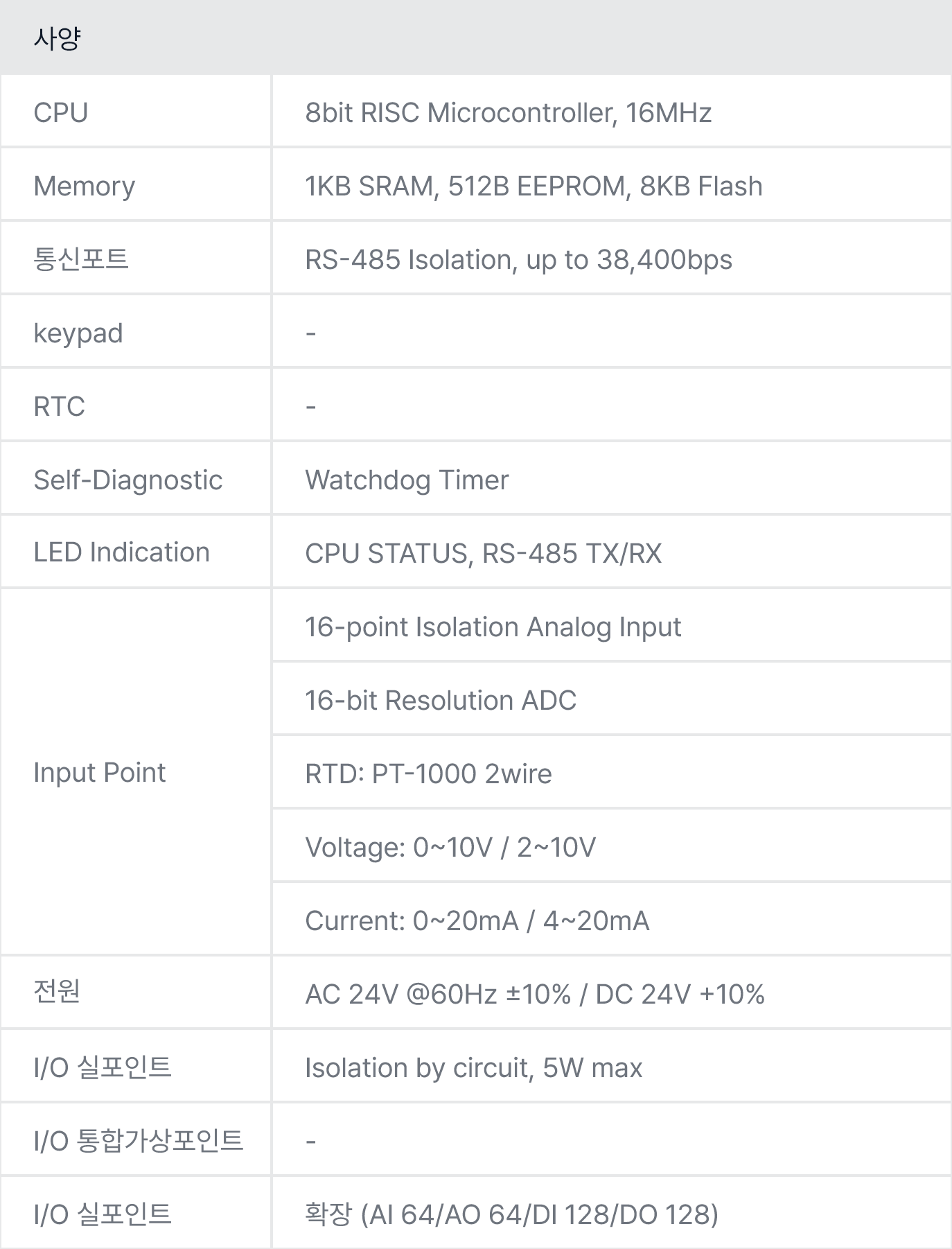
Task: Select the Memory label cell
Action: click(x=136, y=186)
